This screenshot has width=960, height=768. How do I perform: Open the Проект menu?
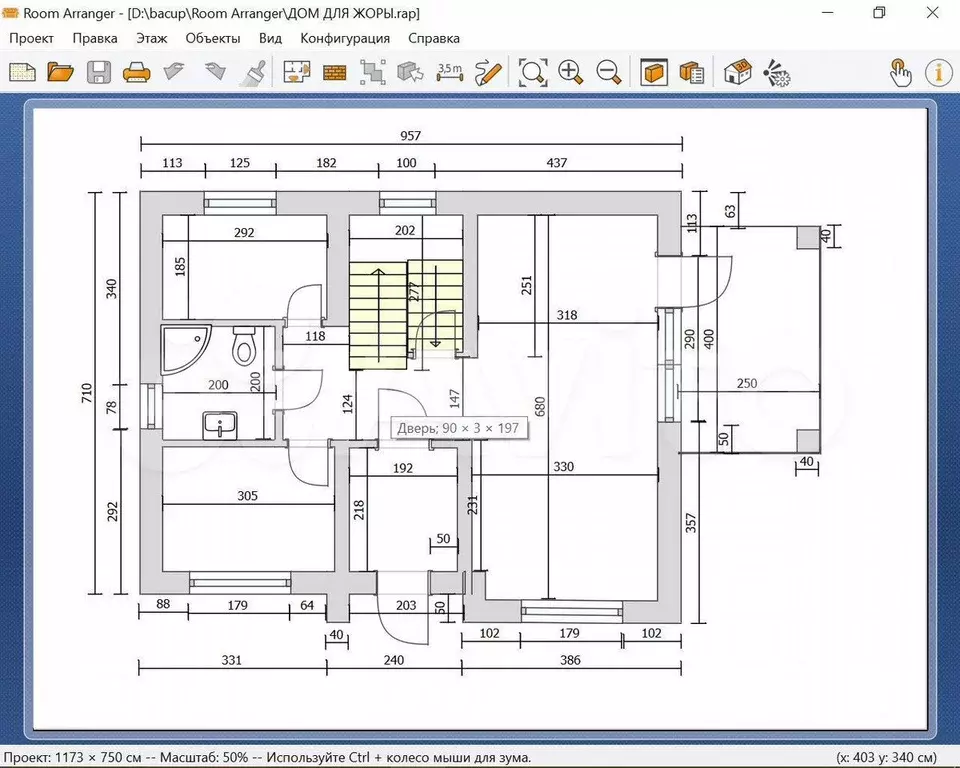coord(31,38)
